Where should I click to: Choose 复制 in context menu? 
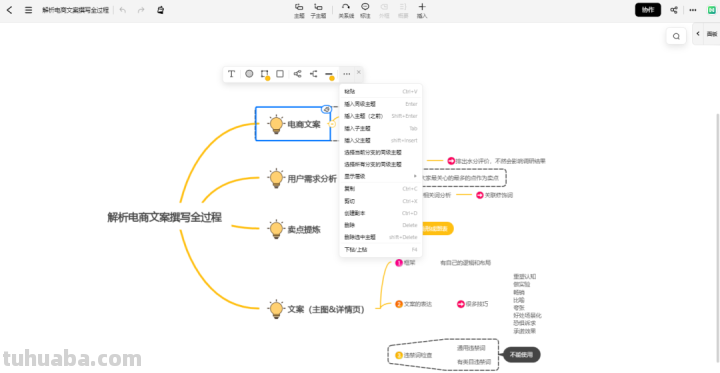(381, 189)
